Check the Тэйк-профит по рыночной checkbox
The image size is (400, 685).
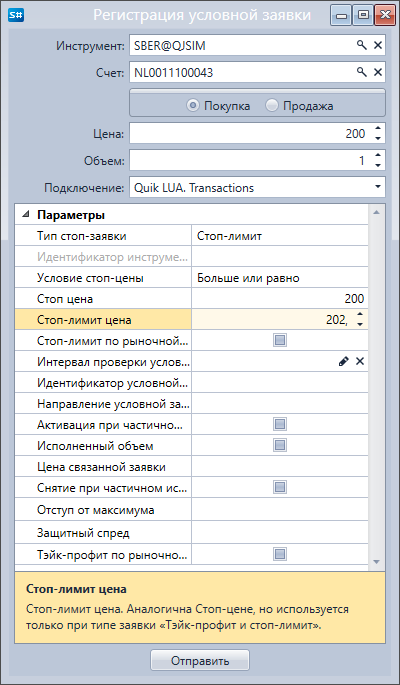[x=279, y=554]
